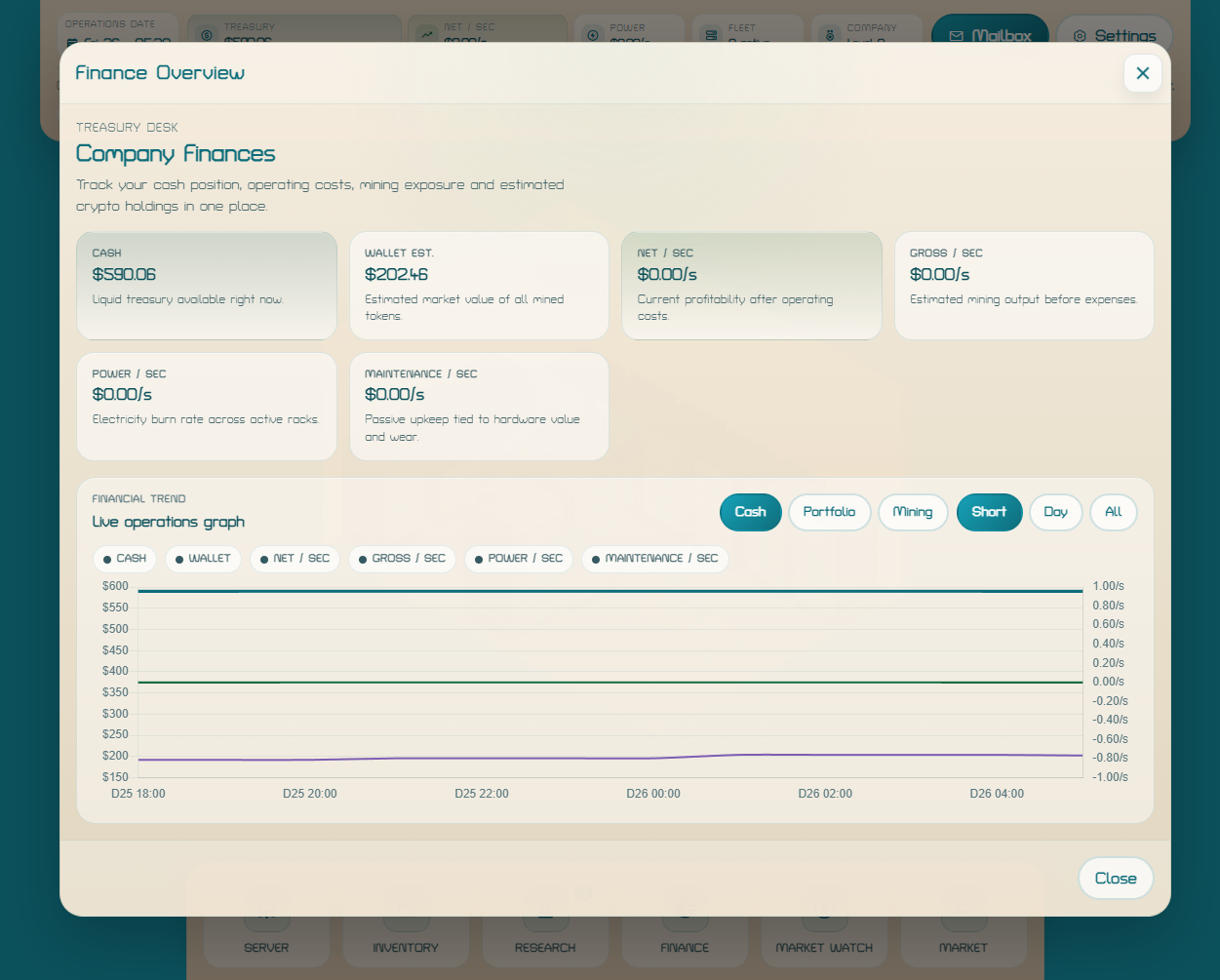Click the teal cash line atop the graph
Image resolution: width=1220 pixels, height=980 pixels.
tap(610, 591)
